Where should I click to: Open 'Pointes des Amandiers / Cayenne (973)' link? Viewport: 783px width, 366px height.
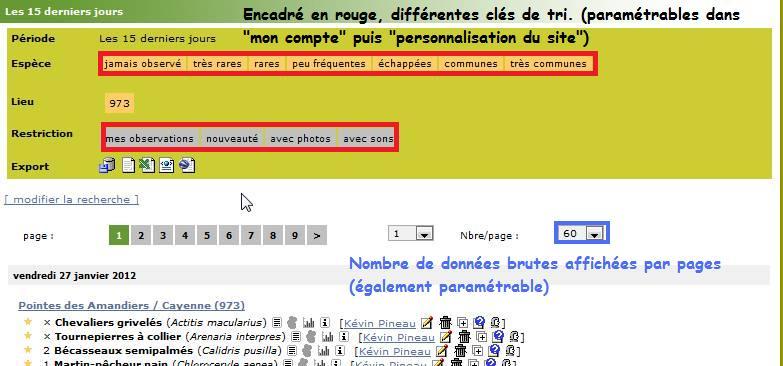pyautogui.click(x=131, y=305)
